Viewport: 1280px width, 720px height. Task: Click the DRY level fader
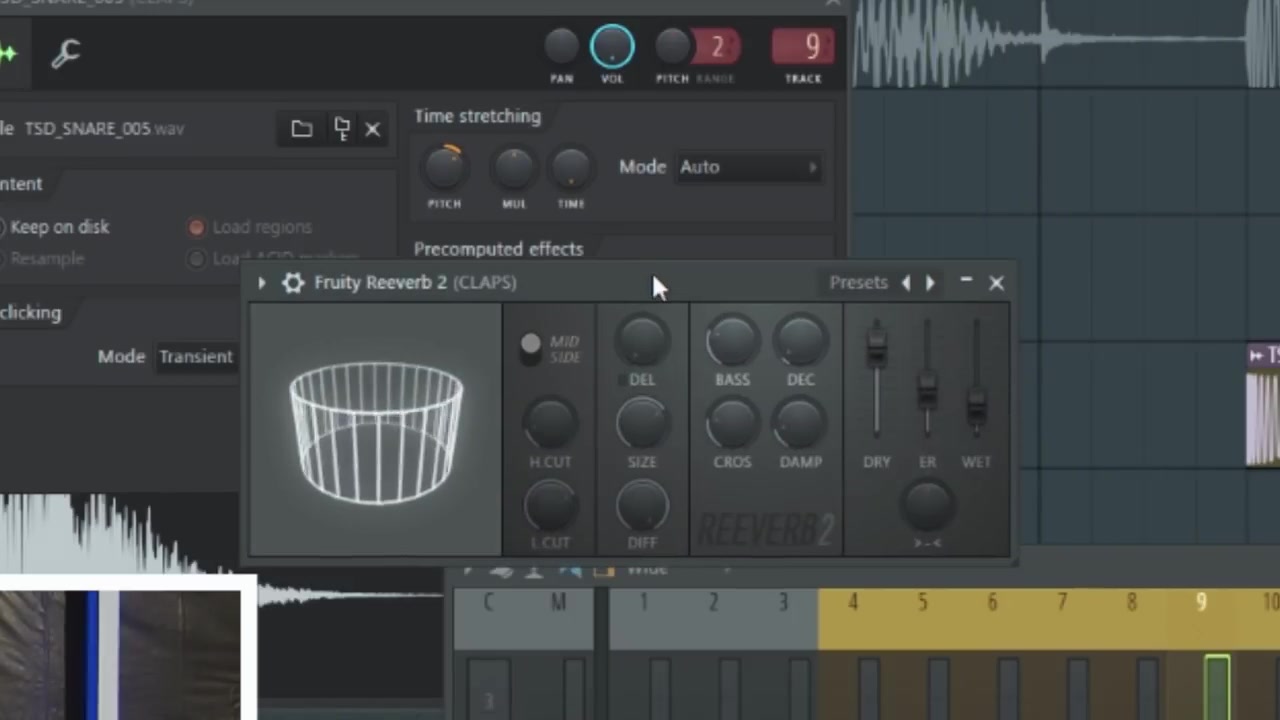(876, 347)
